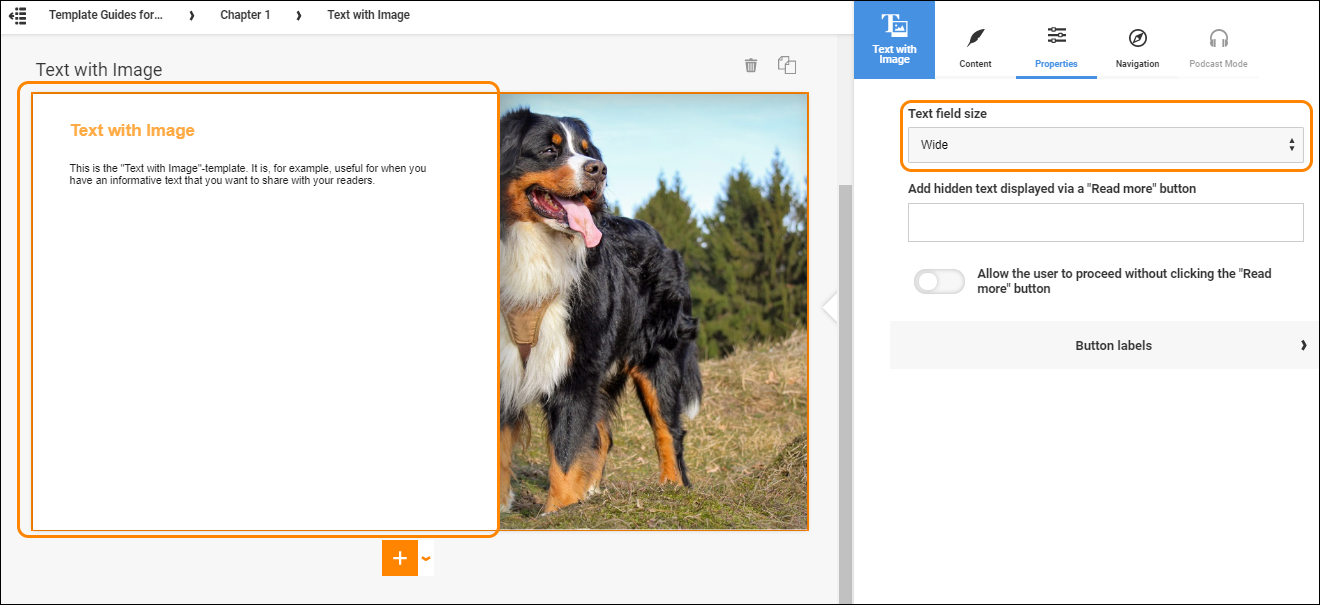The width and height of the screenshot is (1320, 605).
Task: Click the quill icon on the Content tab
Action: (975, 38)
